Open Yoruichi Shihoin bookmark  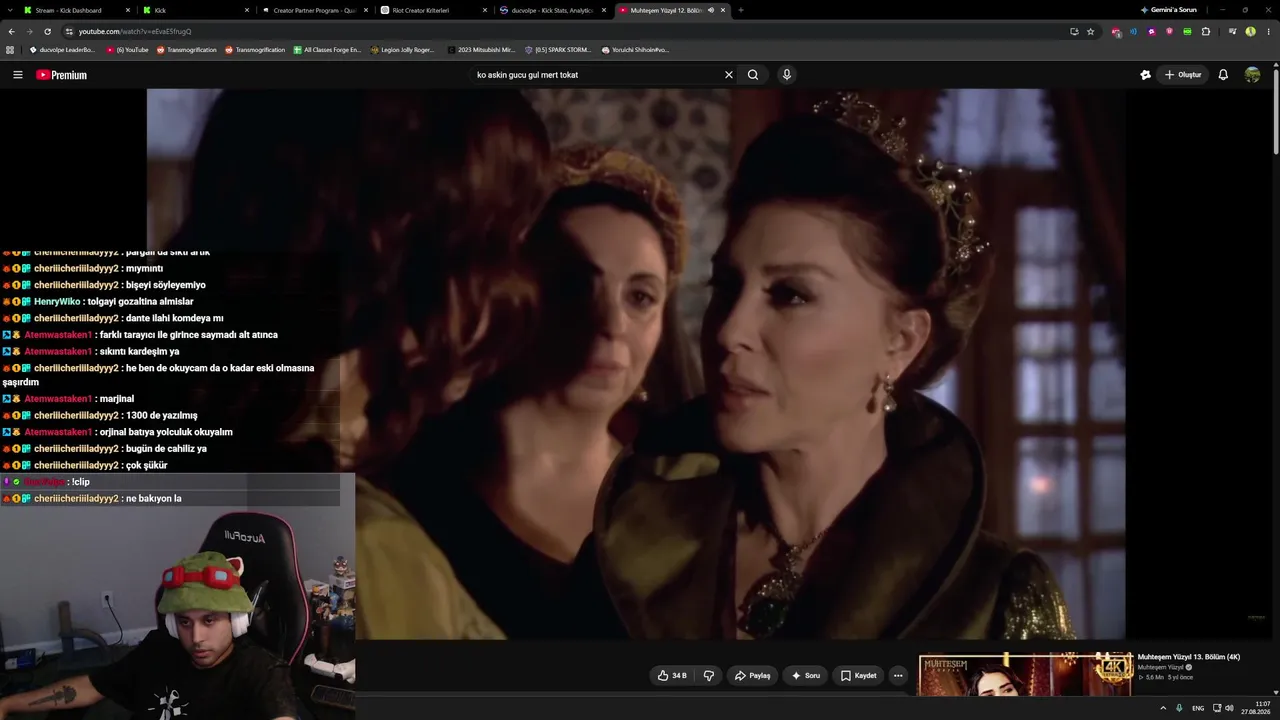tap(635, 49)
